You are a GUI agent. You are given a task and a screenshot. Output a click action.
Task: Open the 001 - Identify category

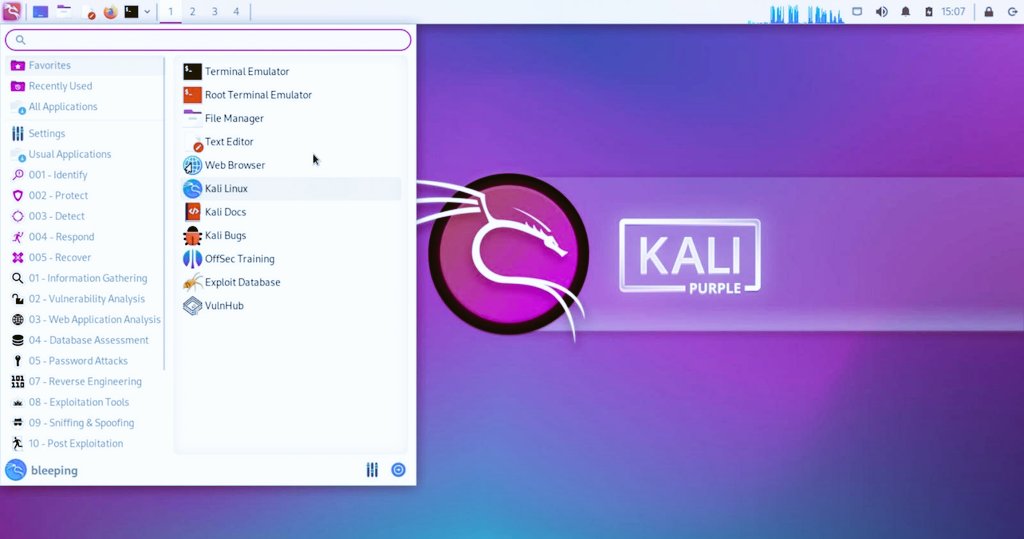pyautogui.click(x=85, y=175)
